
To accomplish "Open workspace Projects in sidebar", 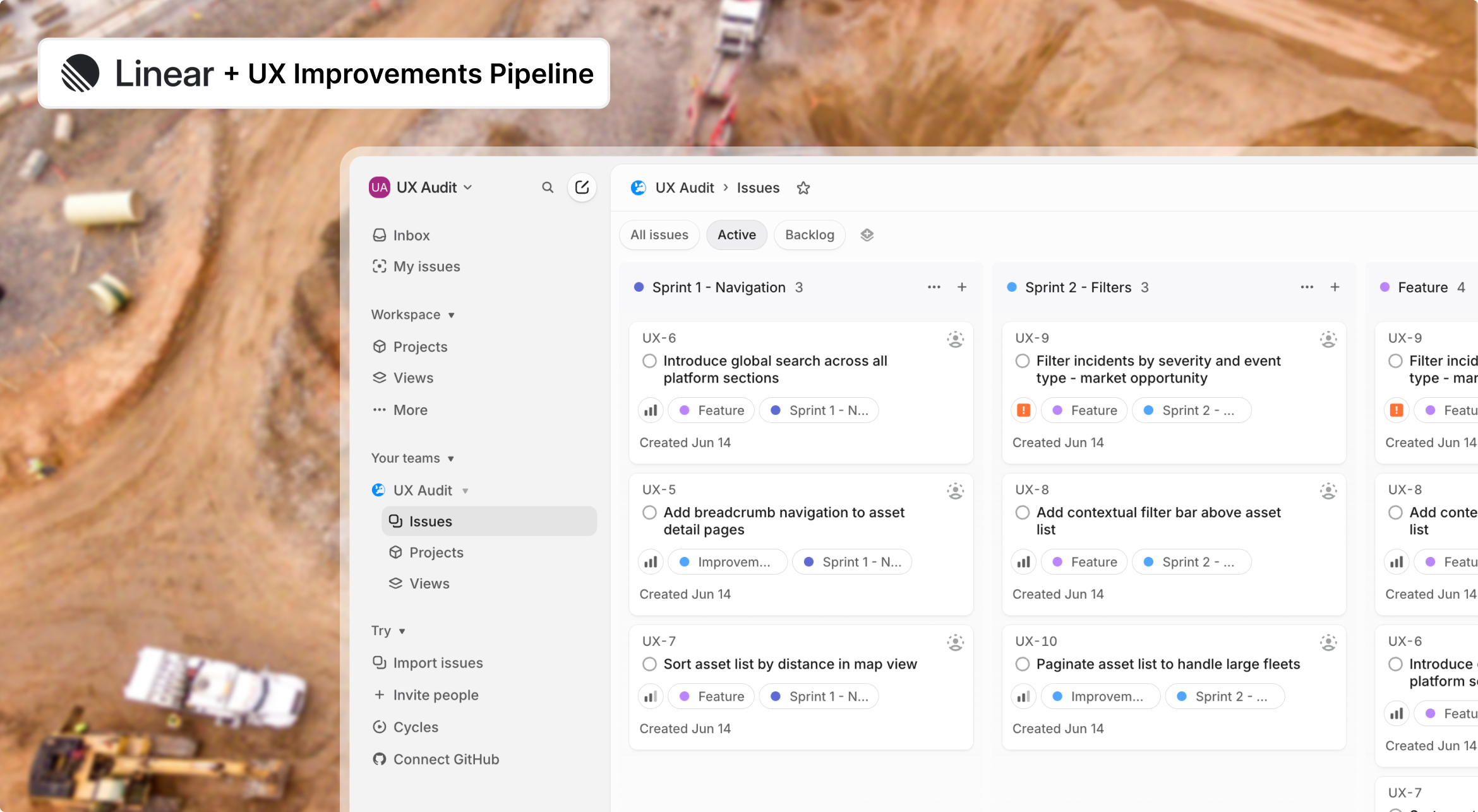I will (420, 347).
